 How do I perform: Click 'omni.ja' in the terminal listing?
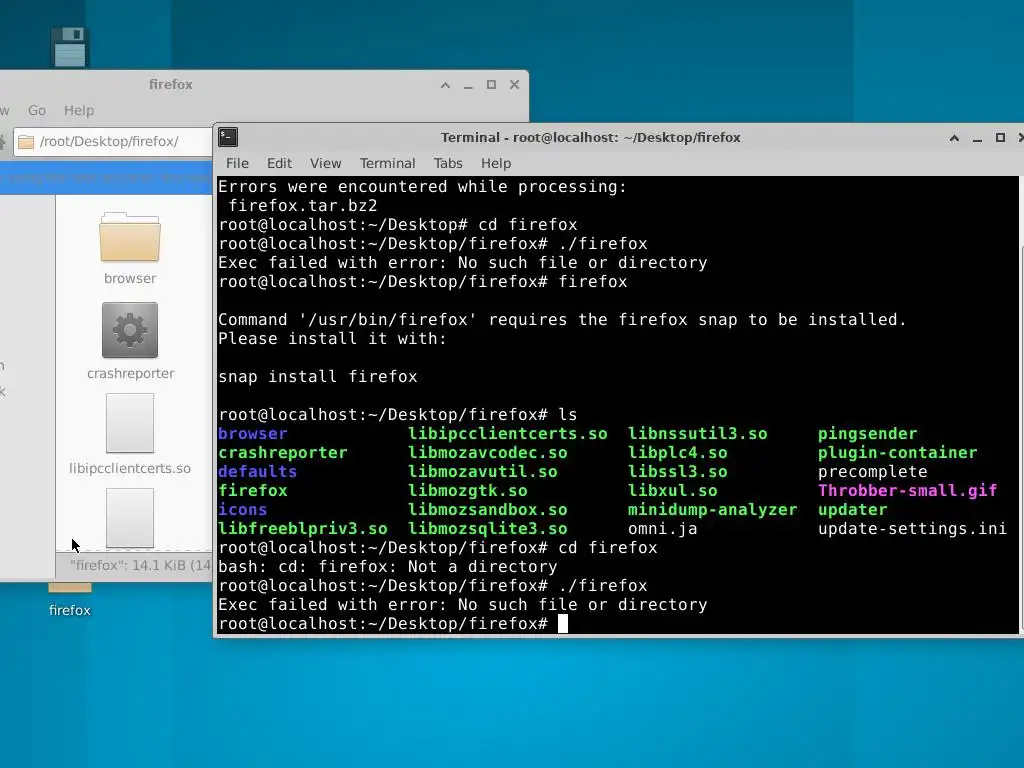tap(662, 528)
